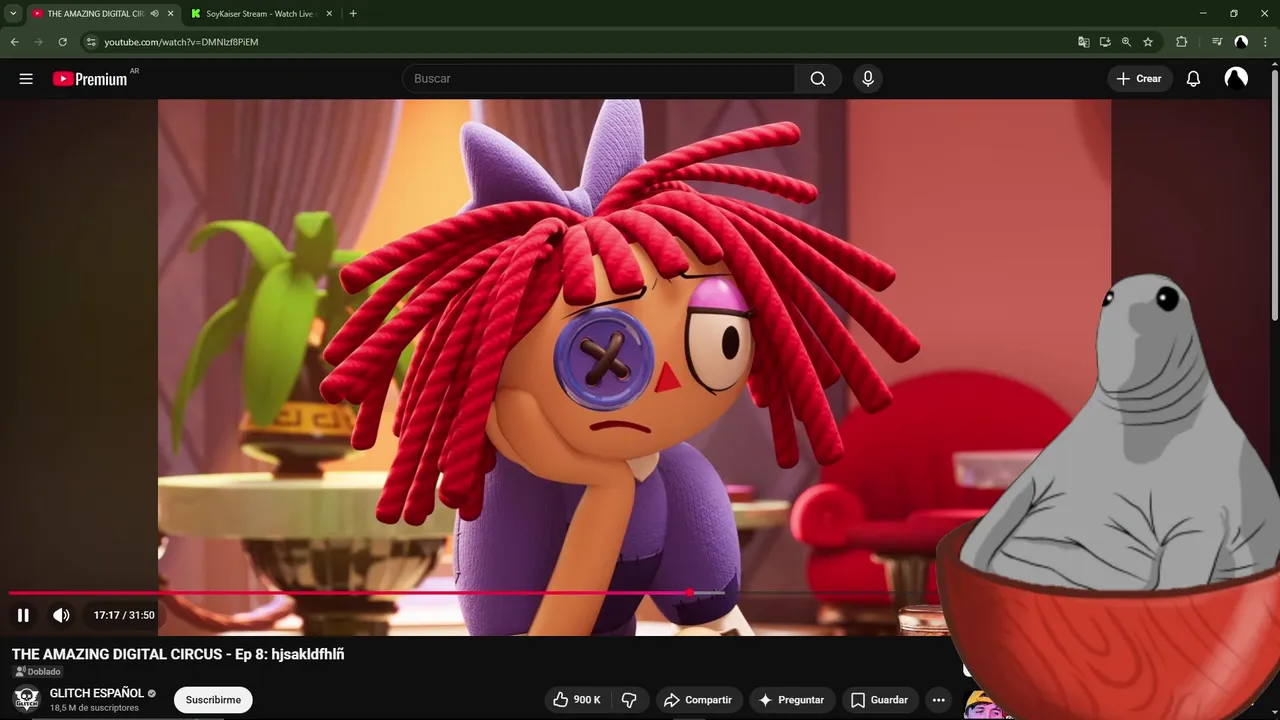Open the YouTube account avatar menu
The height and width of the screenshot is (720, 1280).
[x=1236, y=79]
